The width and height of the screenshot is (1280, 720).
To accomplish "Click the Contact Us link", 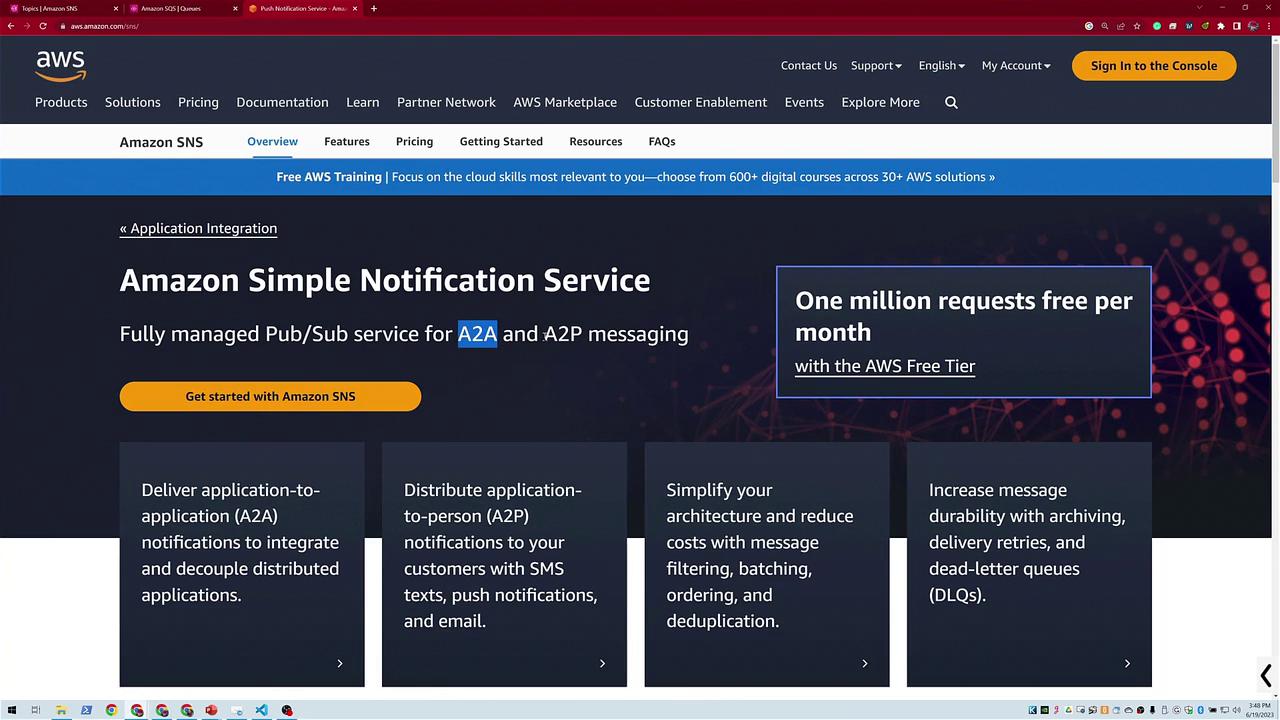I will tap(809, 66).
